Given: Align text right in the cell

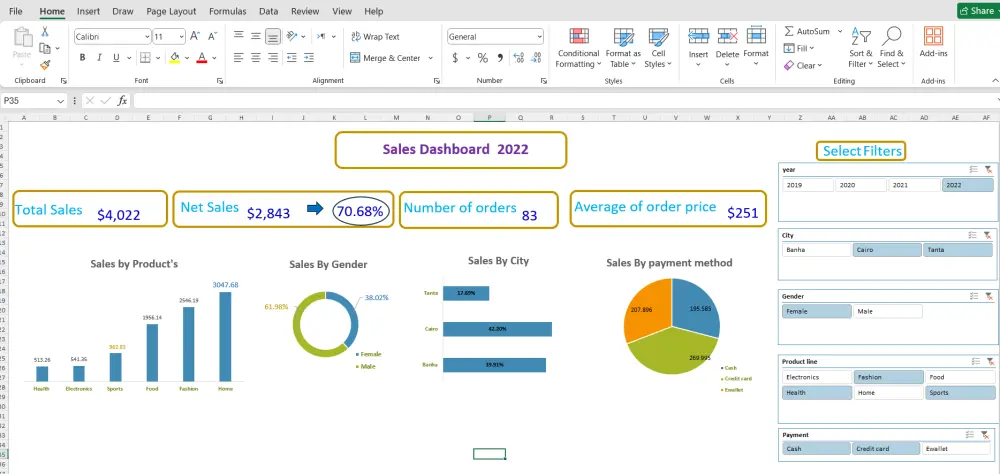Looking at the screenshot, I should coord(273,58).
